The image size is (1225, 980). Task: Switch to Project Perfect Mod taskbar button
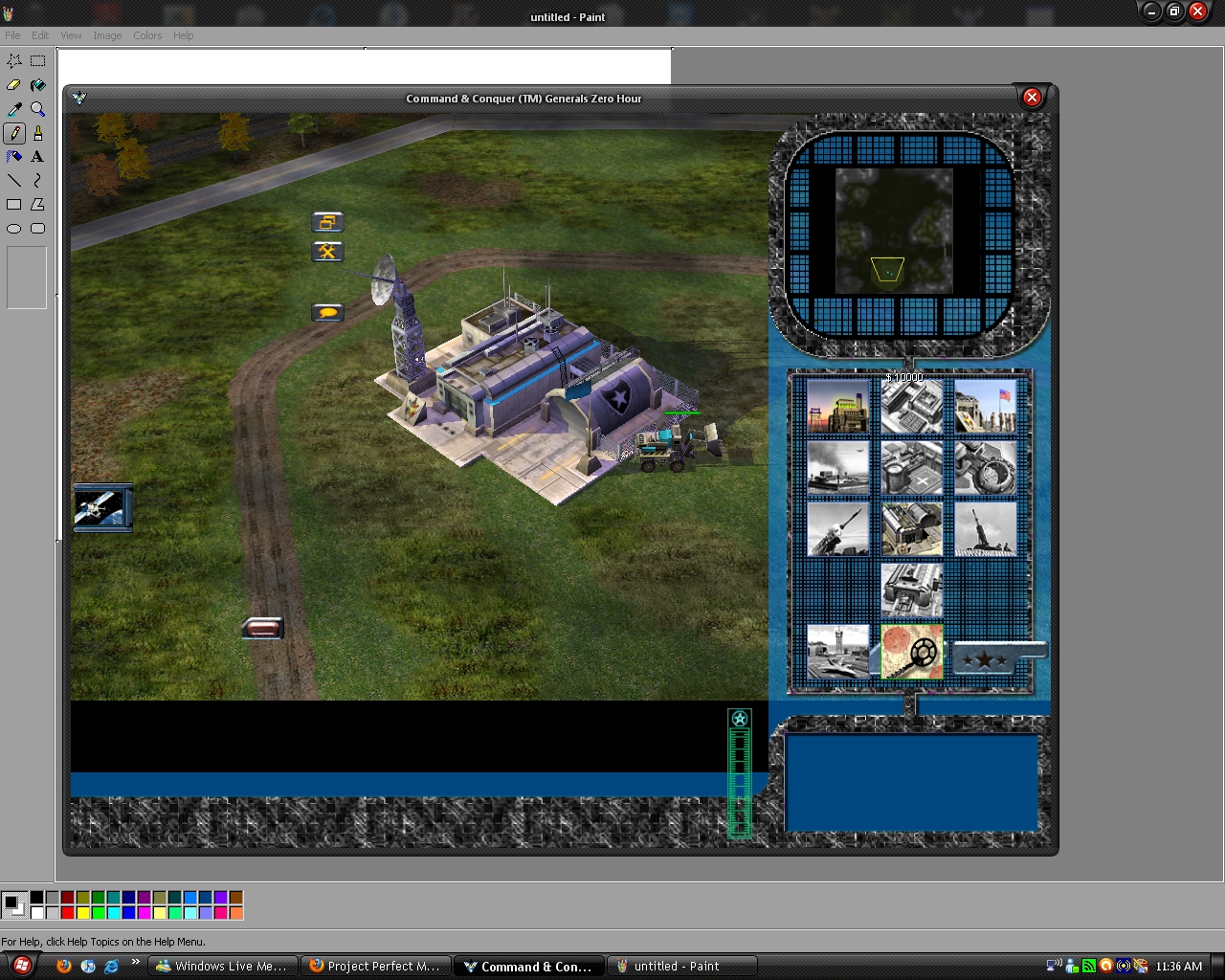pyautogui.click(x=376, y=967)
